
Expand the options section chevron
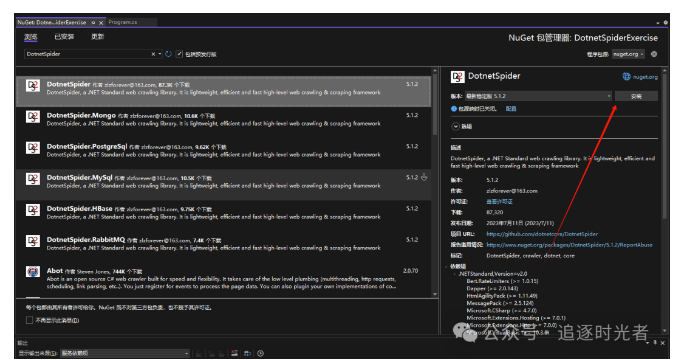pyautogui.click(x=455, y=127)
